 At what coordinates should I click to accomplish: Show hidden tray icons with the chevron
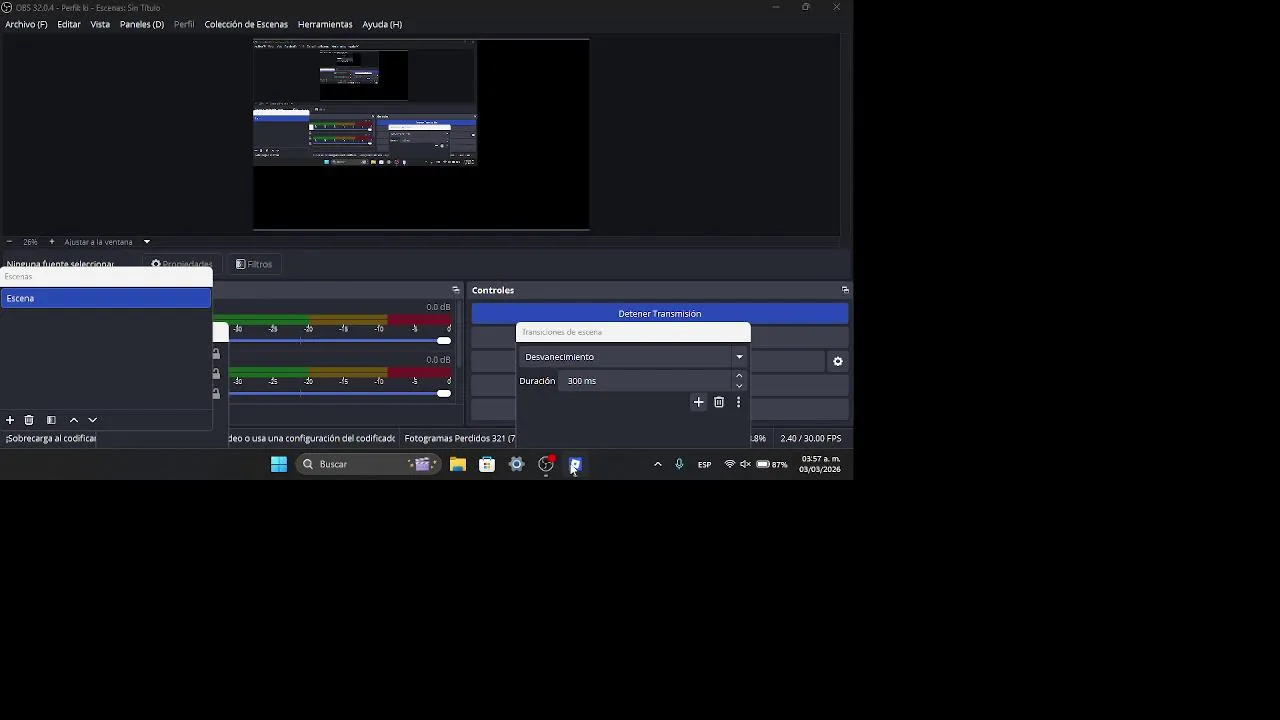point(658,464)
